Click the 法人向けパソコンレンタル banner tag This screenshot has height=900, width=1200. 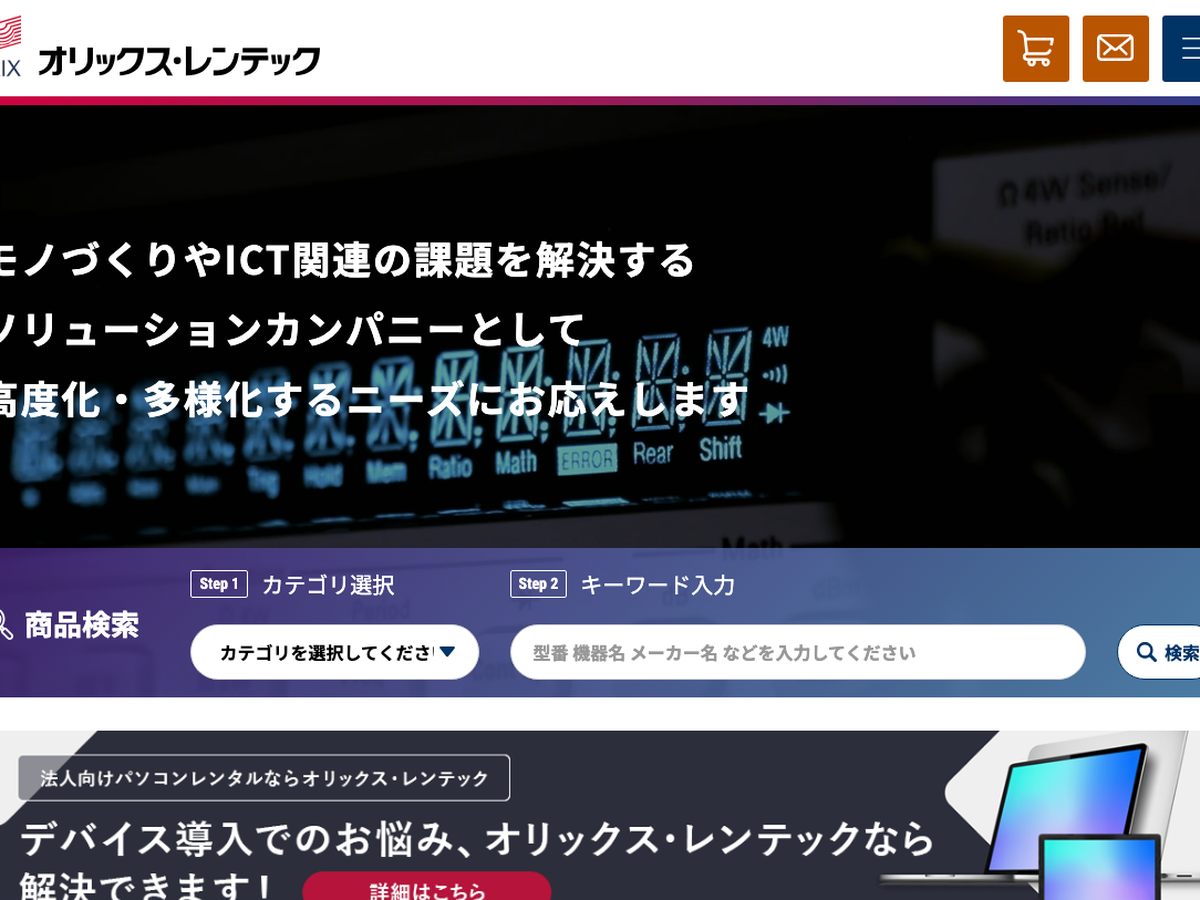[264, 777]
